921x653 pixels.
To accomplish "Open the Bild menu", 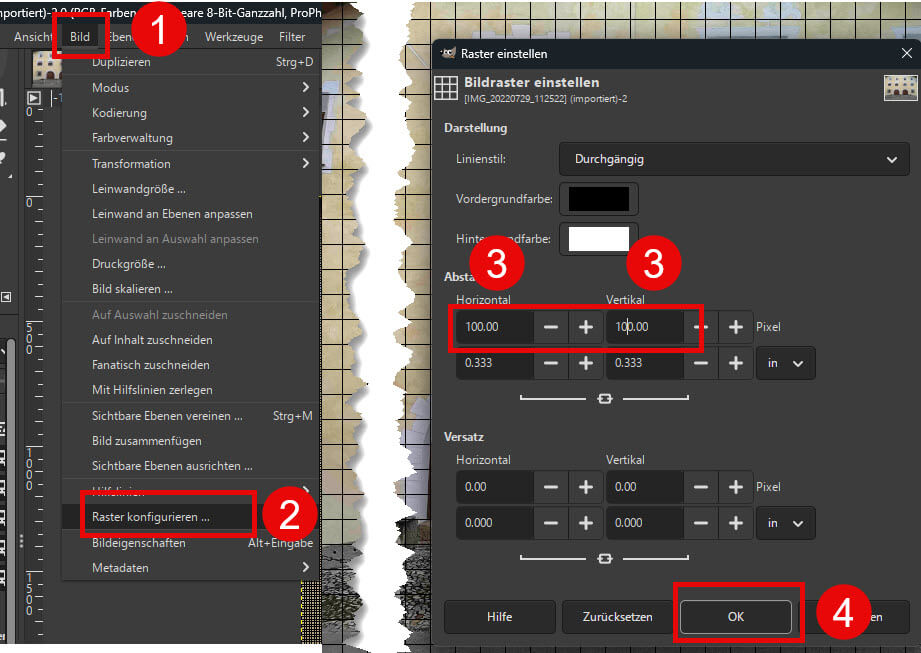I will coord(80,37).
